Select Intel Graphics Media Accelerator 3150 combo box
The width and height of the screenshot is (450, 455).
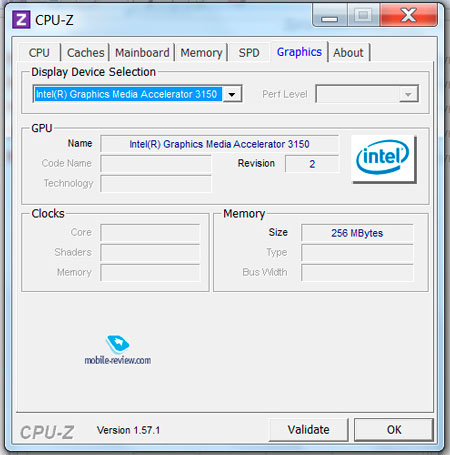(x=137, y=94)
